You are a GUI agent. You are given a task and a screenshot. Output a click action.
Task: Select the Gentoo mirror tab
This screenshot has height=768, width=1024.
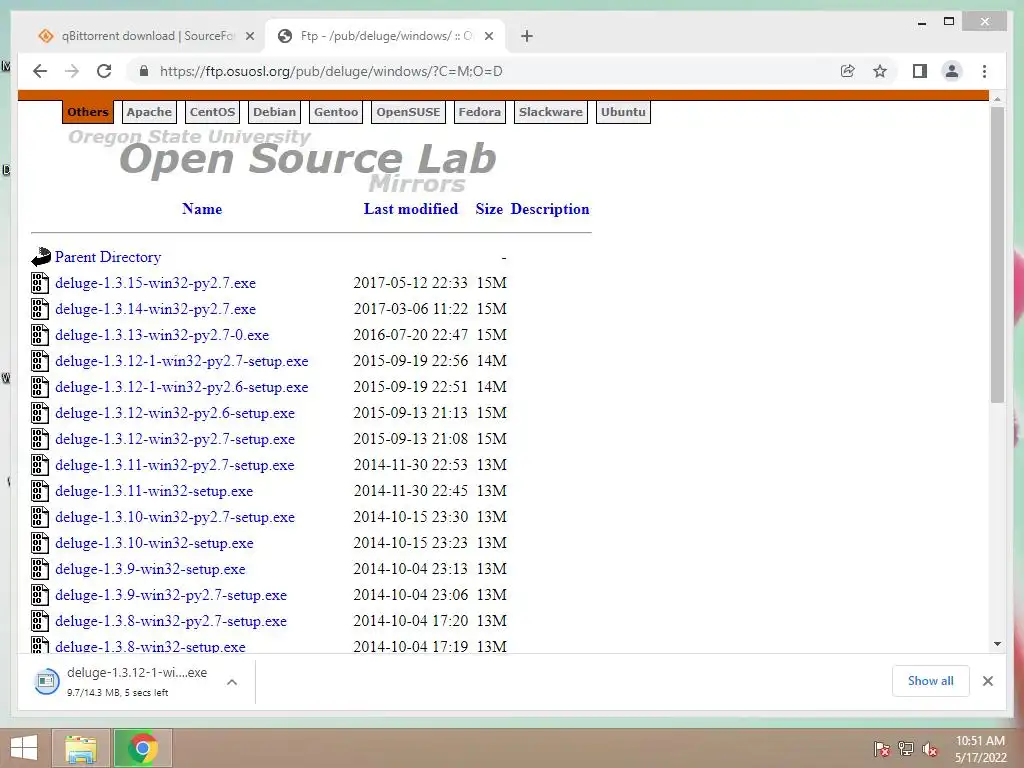click(336, 112)
